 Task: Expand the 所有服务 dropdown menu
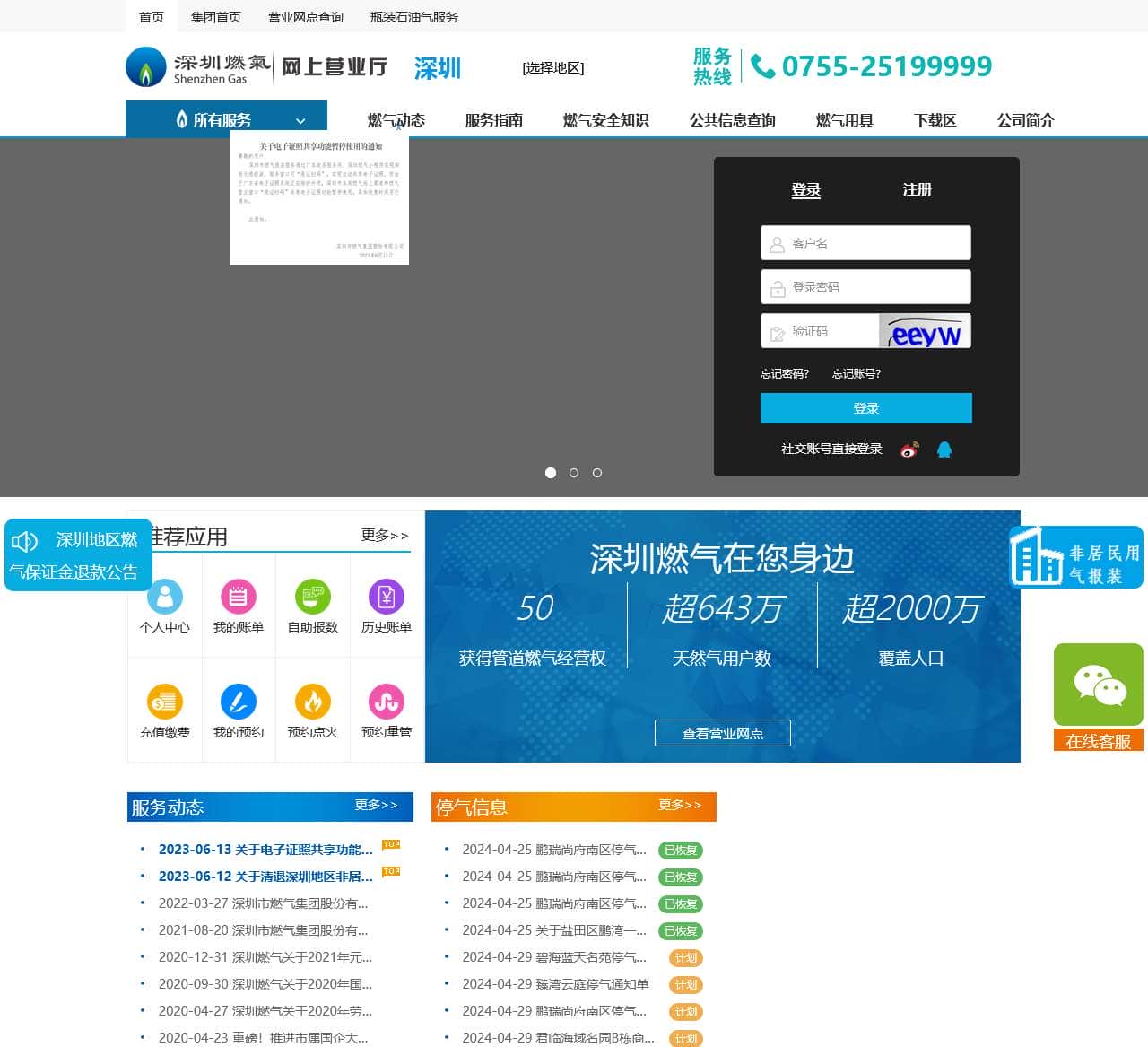[x=226, y=119]
